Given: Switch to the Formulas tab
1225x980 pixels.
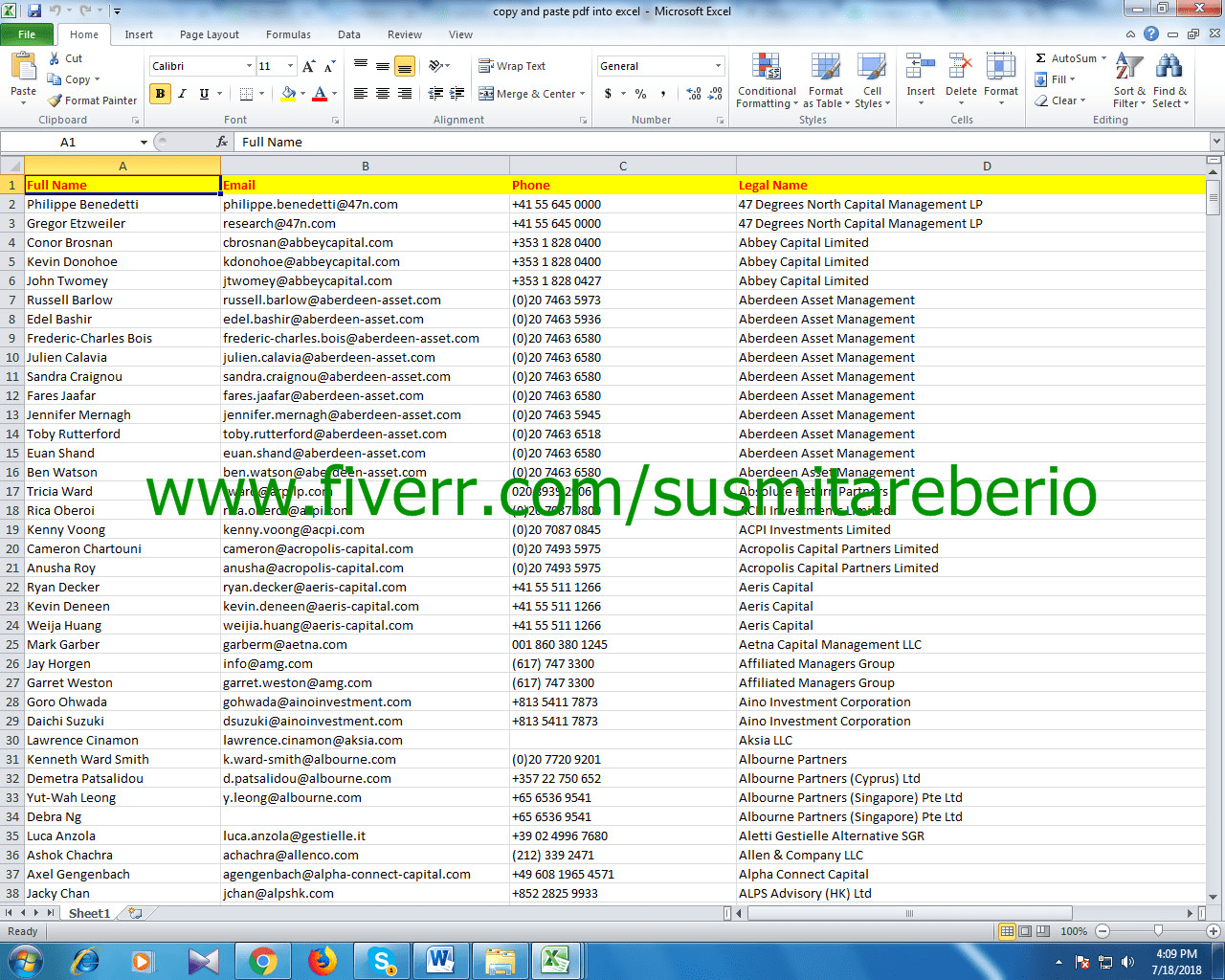Looking at the screenshot, I should (x=288, y=34).
